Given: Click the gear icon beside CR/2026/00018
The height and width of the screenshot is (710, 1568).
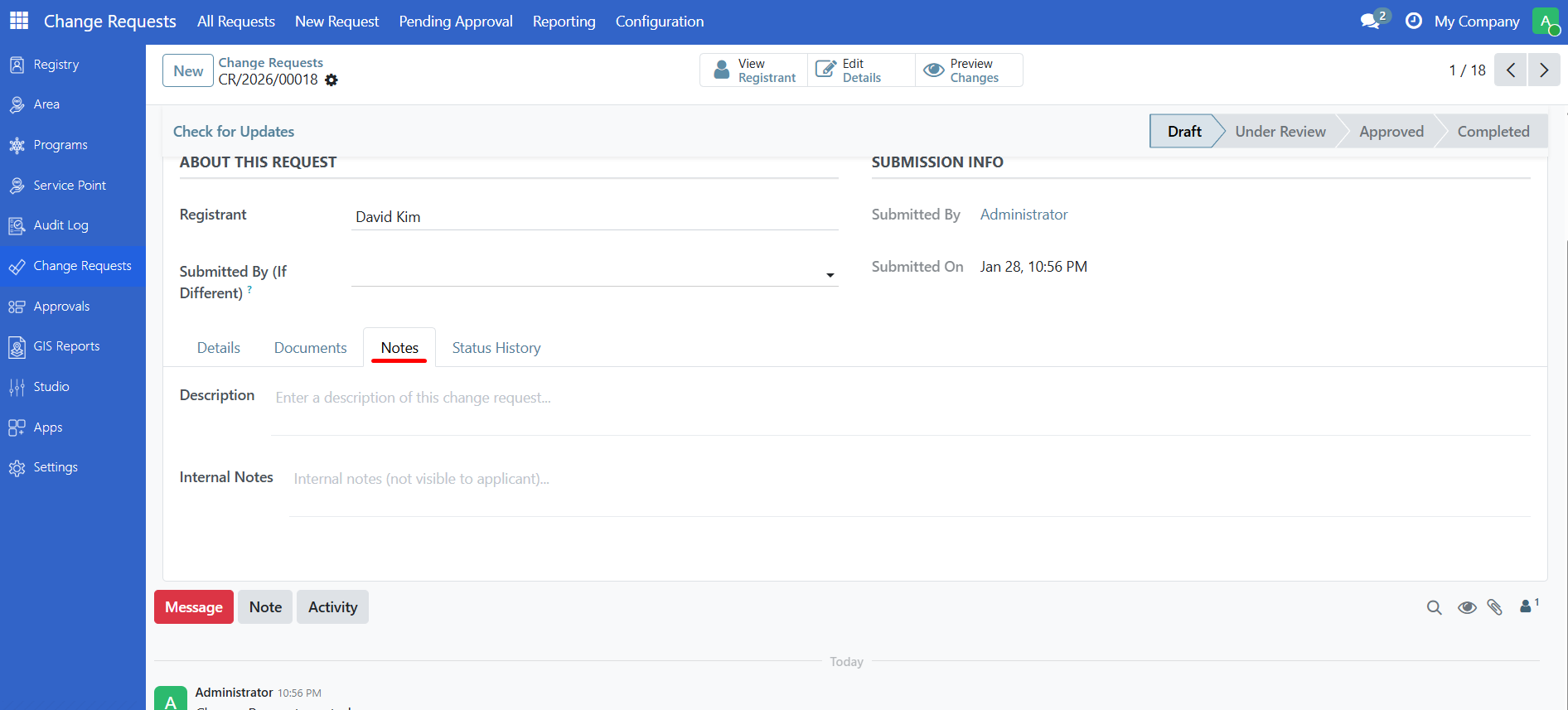Looking at the screenshot, I should (x=332, y=80).
